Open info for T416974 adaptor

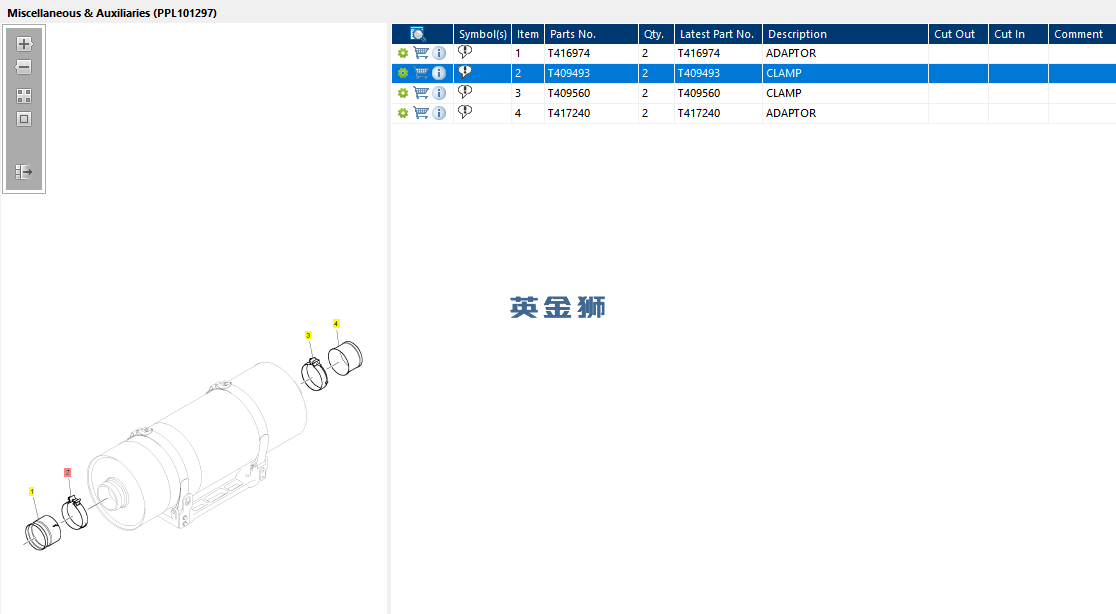[x=439, y=53]
